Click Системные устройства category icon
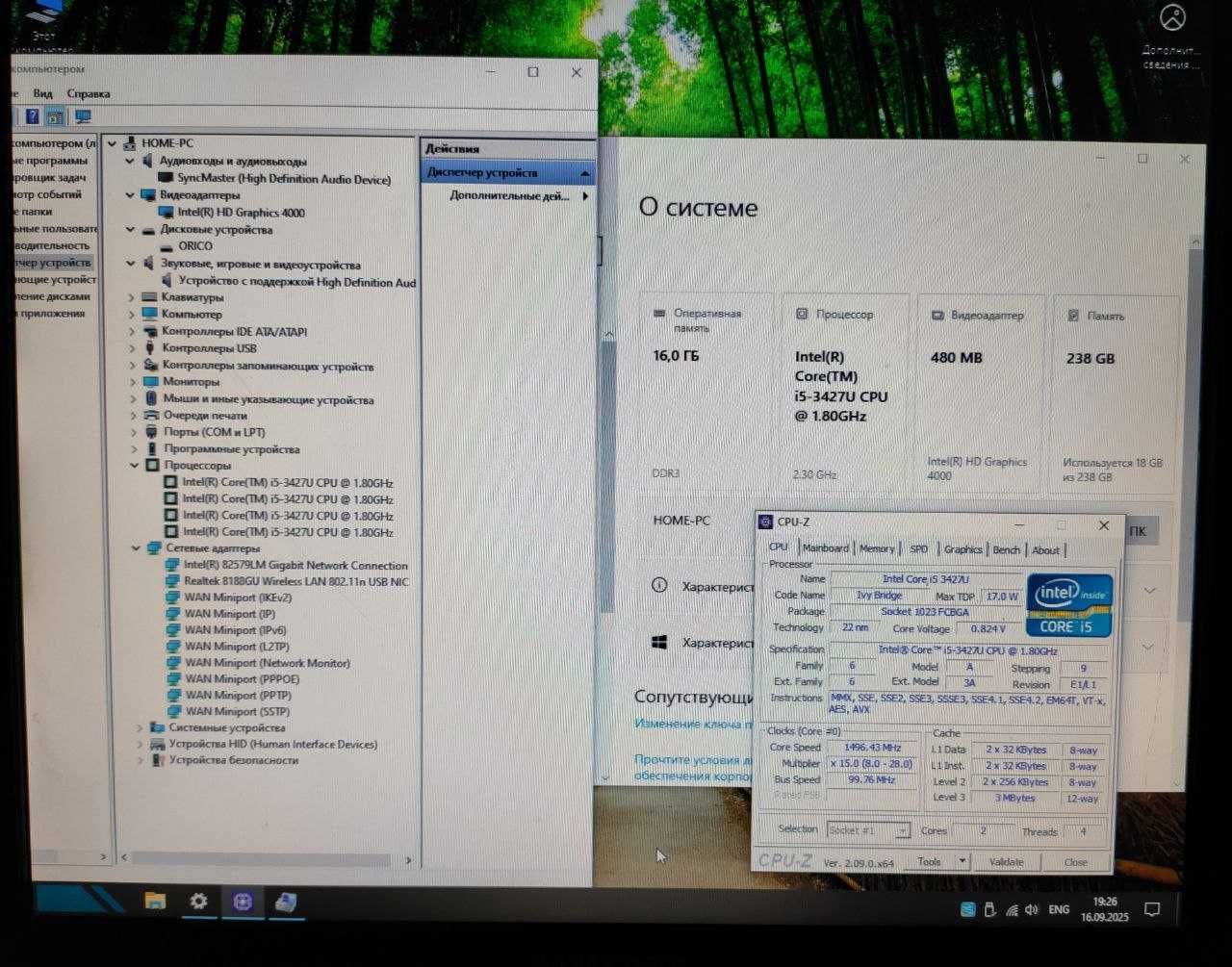This screenshot has height=967, width=1232. point(157,728)
